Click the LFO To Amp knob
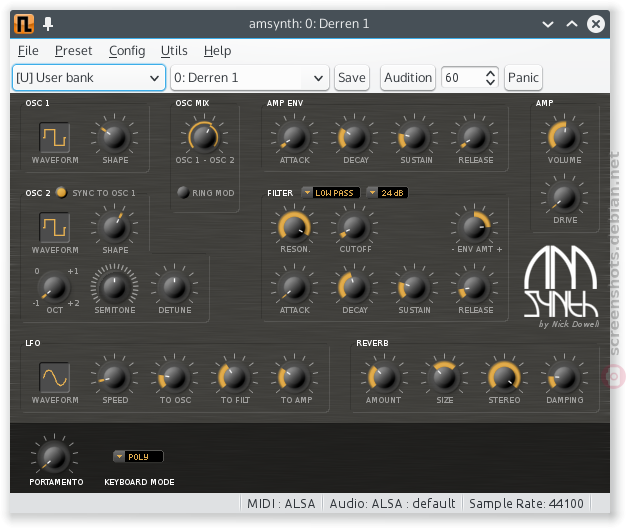 point(294,377)
